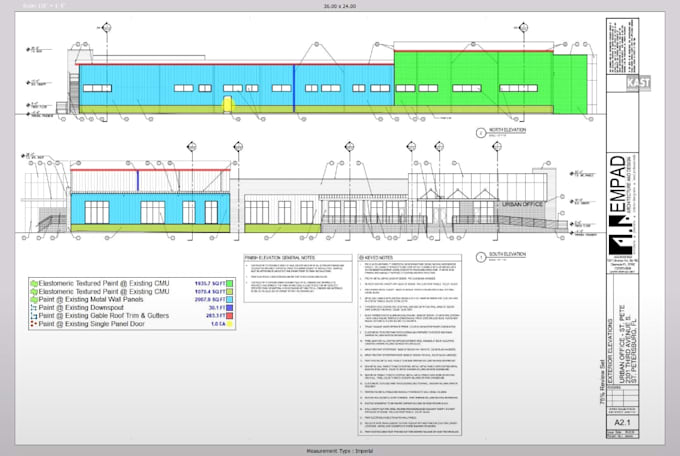Click the 283.3 FT trim quantity
The width and height of the screenshot is (680, 456).
[216, 316]
